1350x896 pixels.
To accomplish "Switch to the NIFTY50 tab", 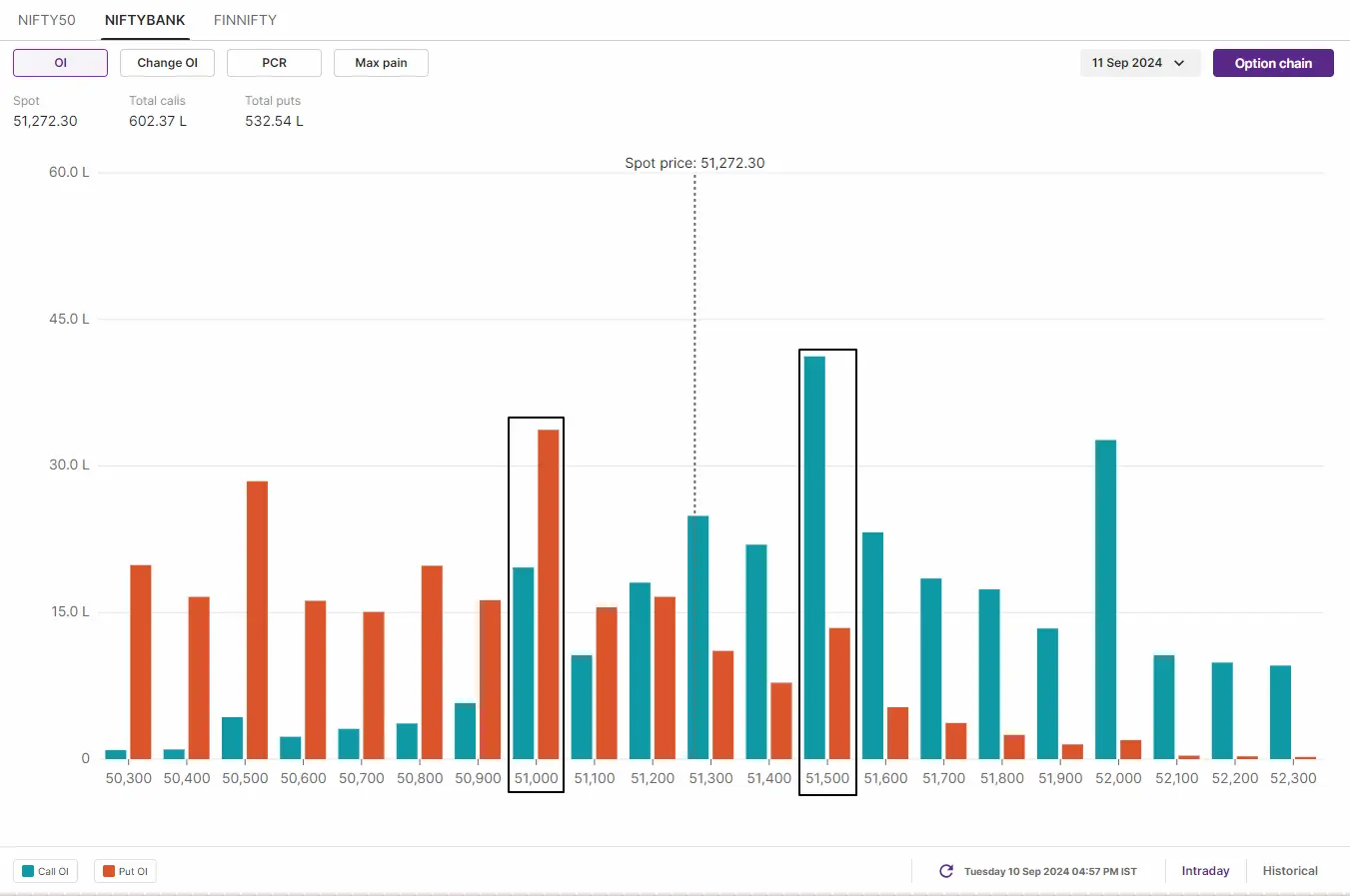I will (47, 20).
